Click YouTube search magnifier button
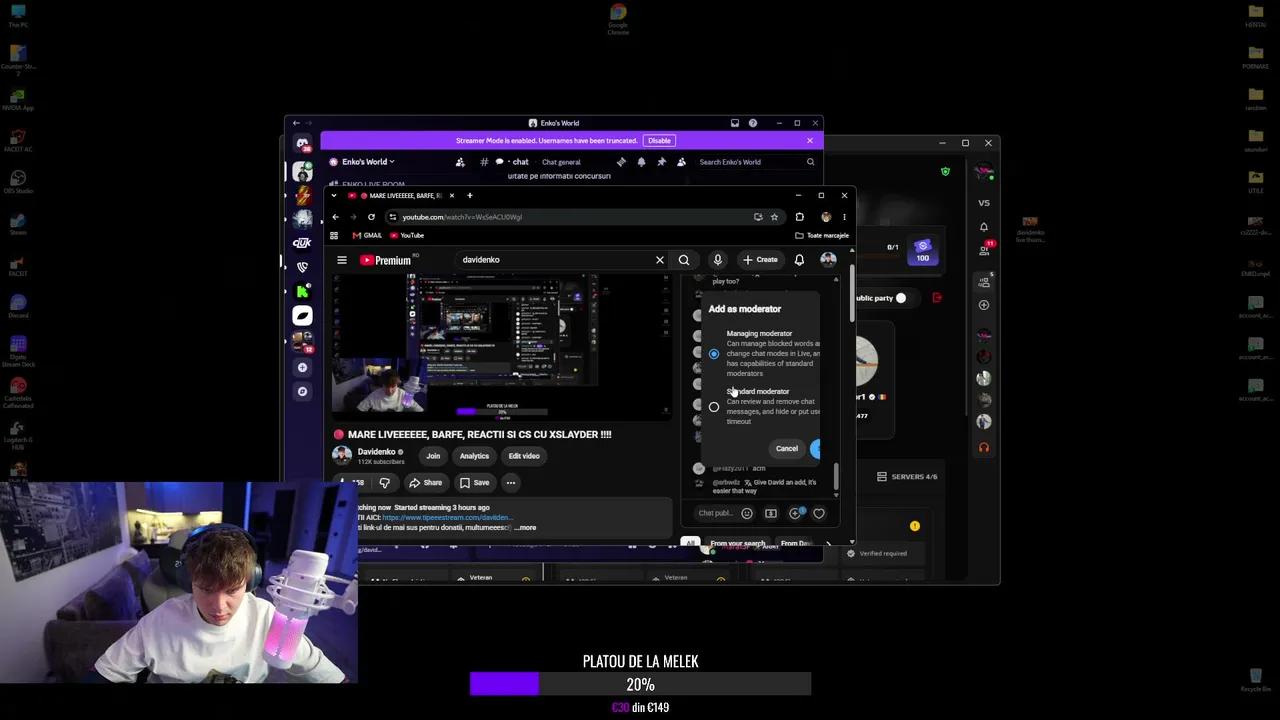This screenshot has height=720, width=1280. tap(684, 260)
